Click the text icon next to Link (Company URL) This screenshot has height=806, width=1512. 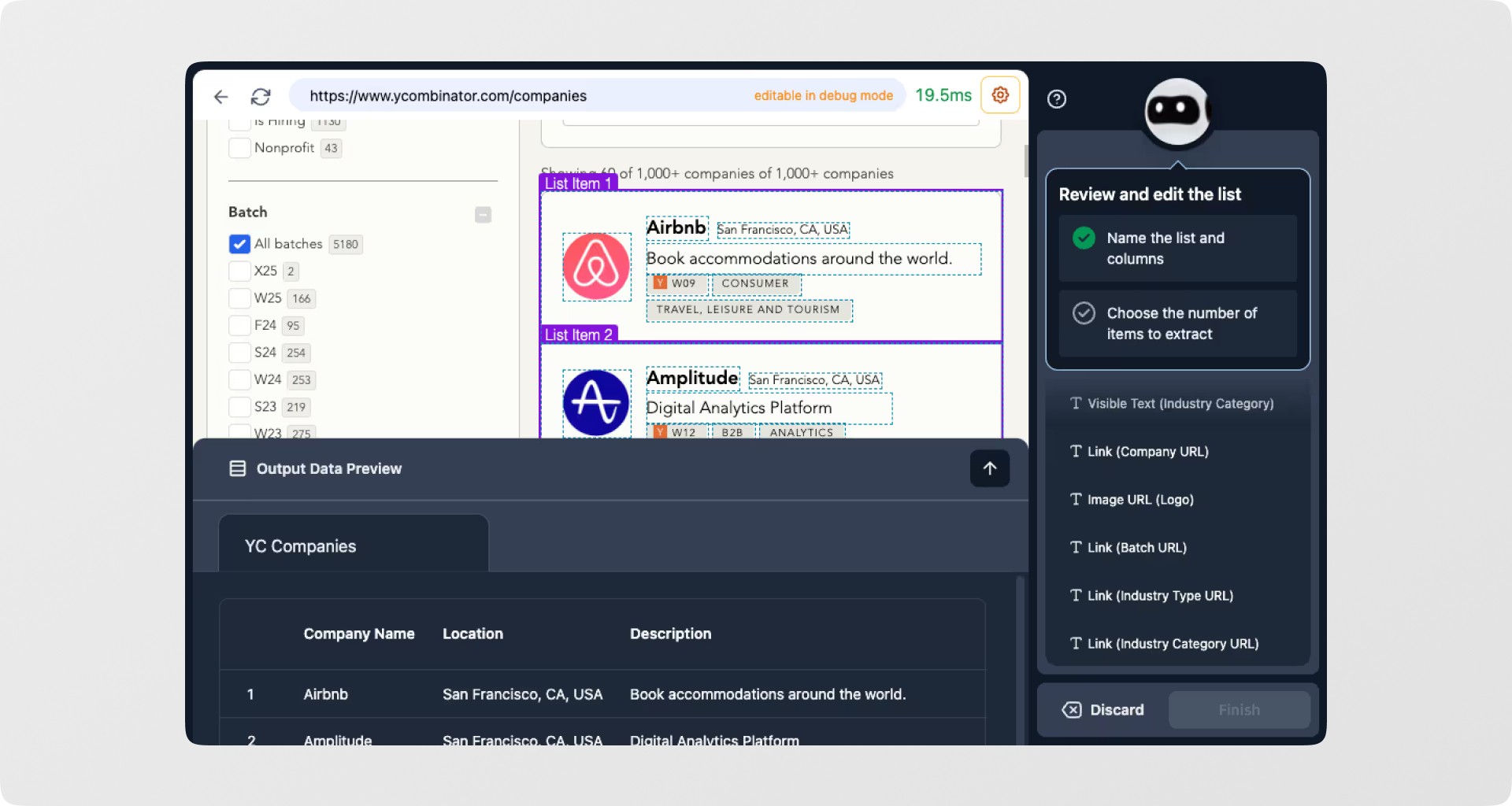coord(1076,451)
